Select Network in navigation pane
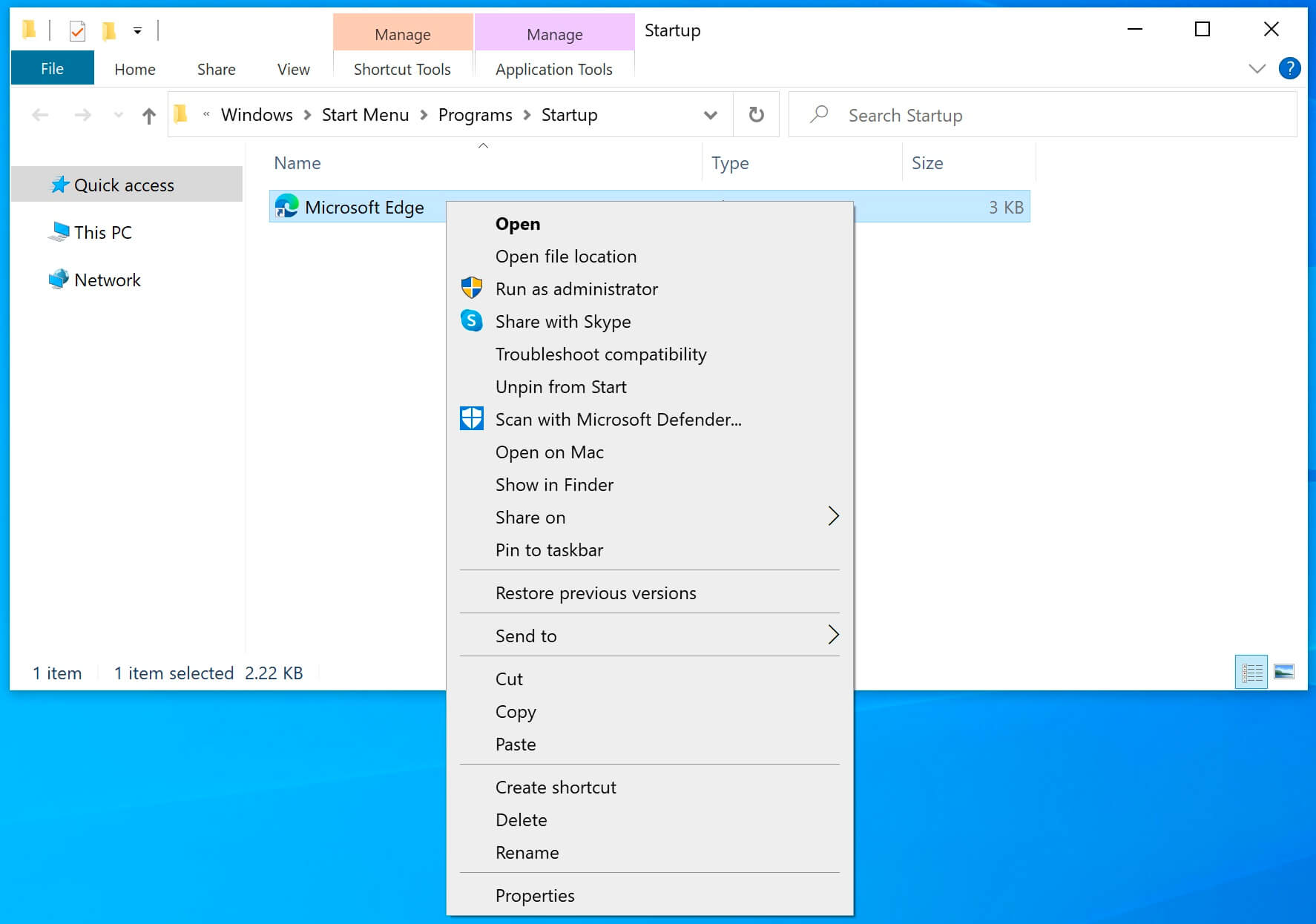Screen dimensions: 1316x924 [107, 280]
